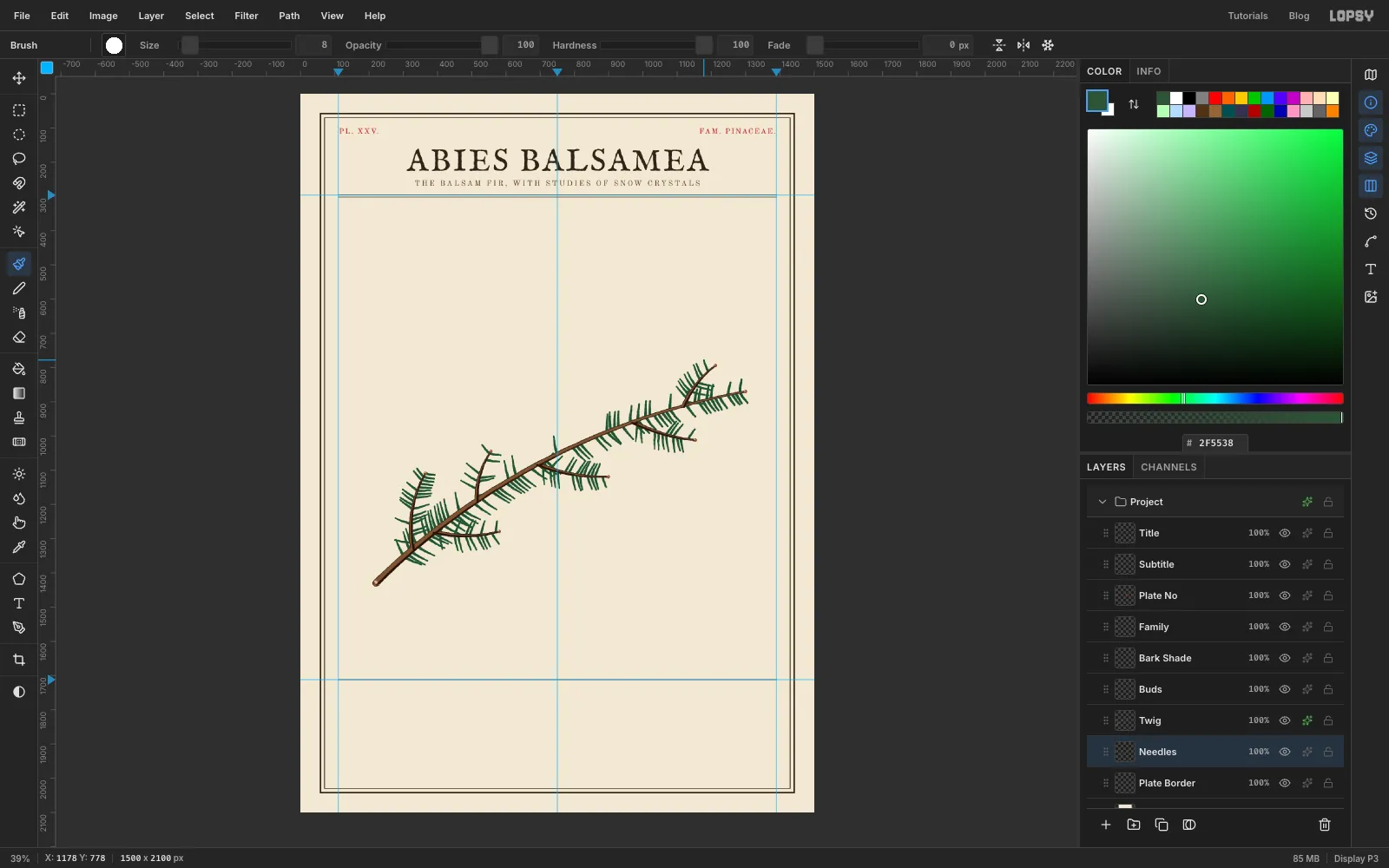Viewport: 1389px width, 868px height.
Task: Click the foreground color swatch
Action: (x=1097, y=101)
